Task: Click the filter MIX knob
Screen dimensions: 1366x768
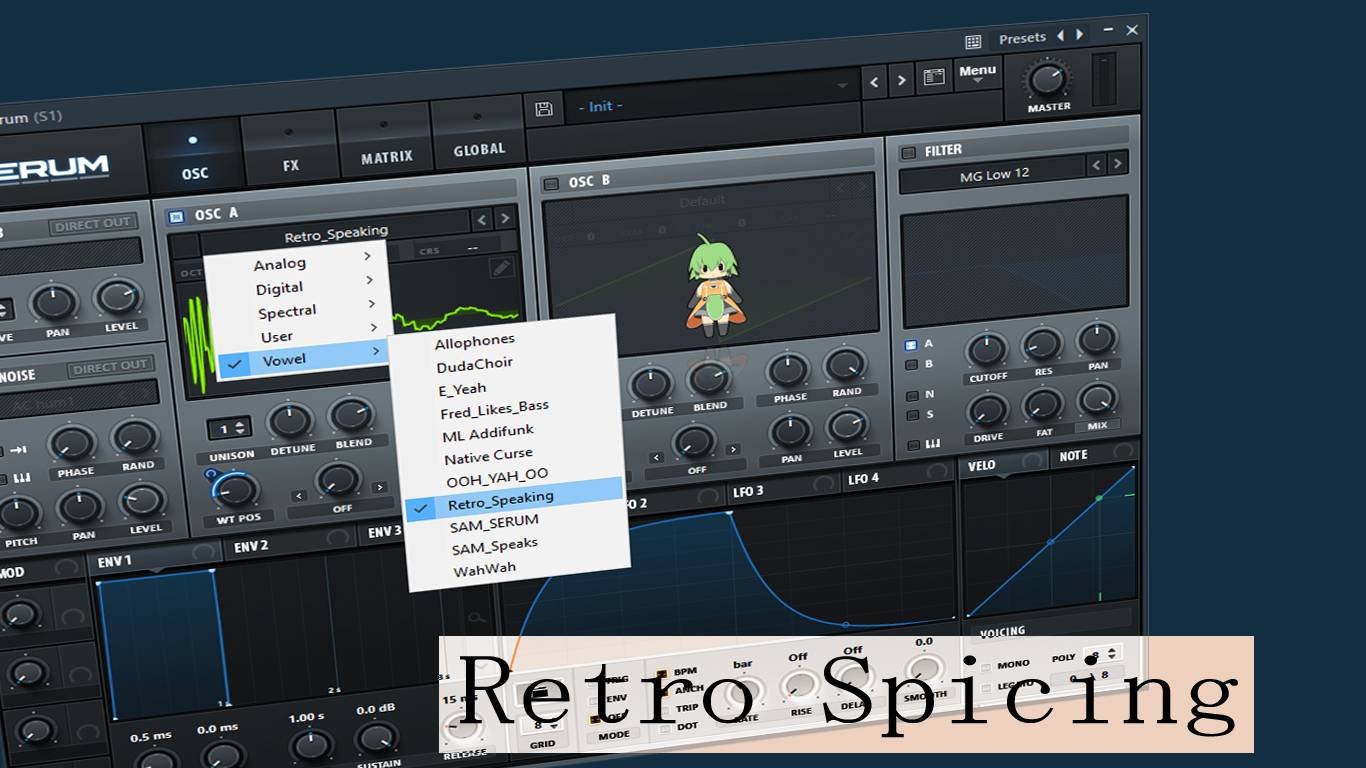Action: point(1097,400)
